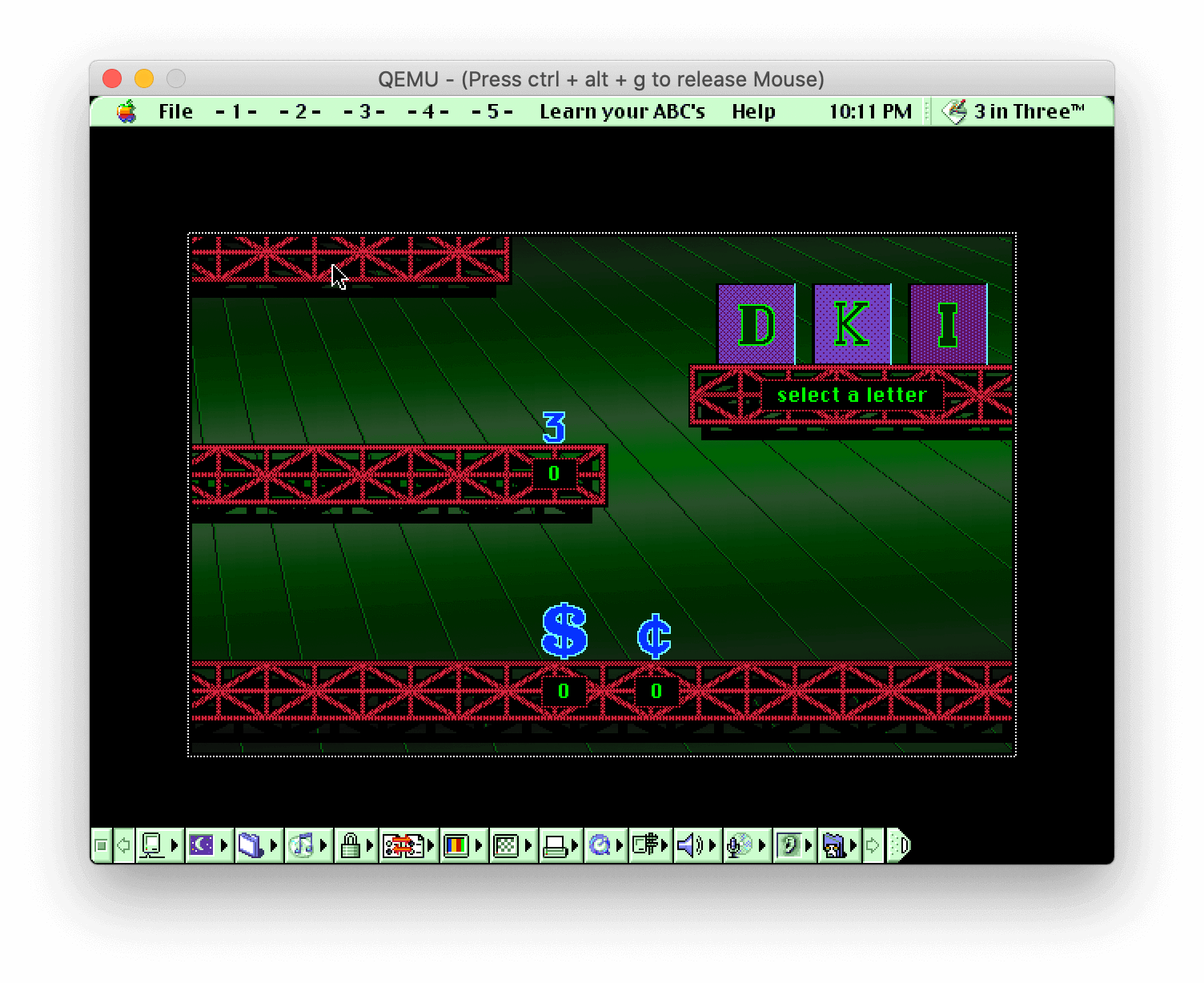1204x983 pixels.
Task: Open the Apple menu
Action: point(126,111)
